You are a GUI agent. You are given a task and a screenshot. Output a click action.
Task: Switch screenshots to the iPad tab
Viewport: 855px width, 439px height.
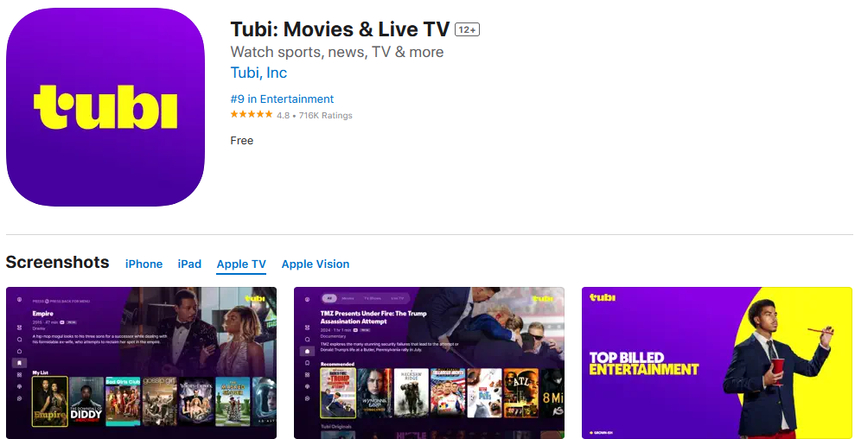pyautogui.click(x=189, y=264)
